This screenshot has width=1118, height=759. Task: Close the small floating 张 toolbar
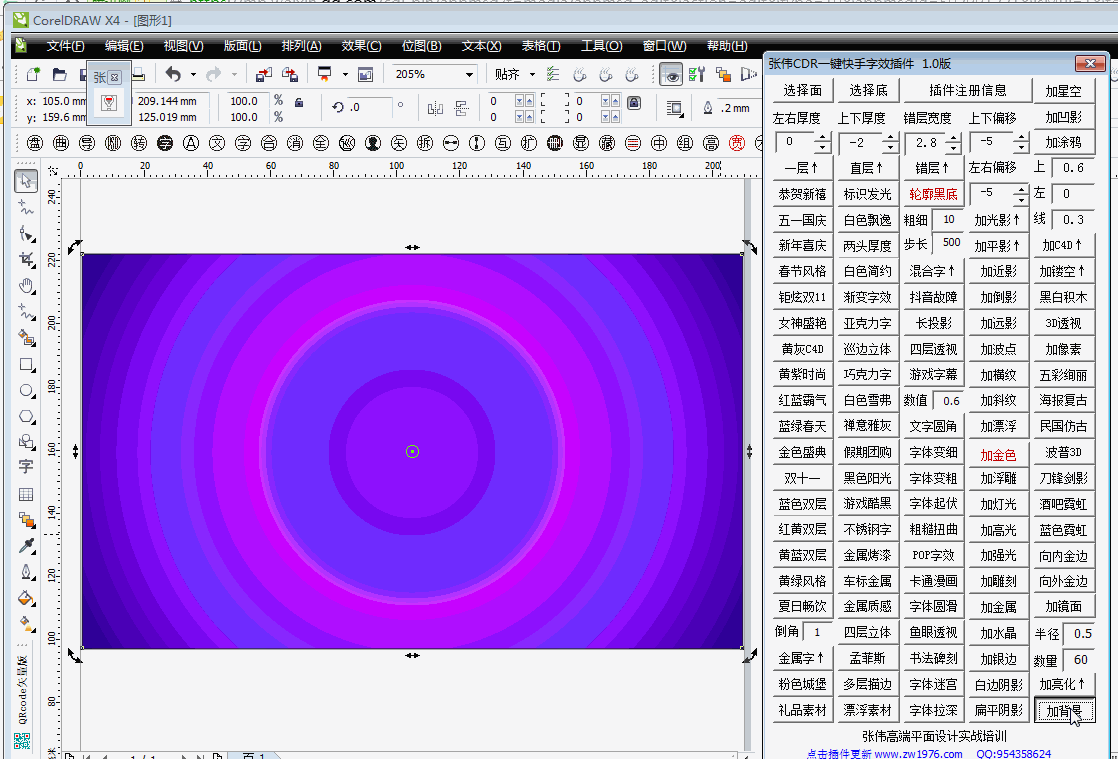[x=115, y=77]
